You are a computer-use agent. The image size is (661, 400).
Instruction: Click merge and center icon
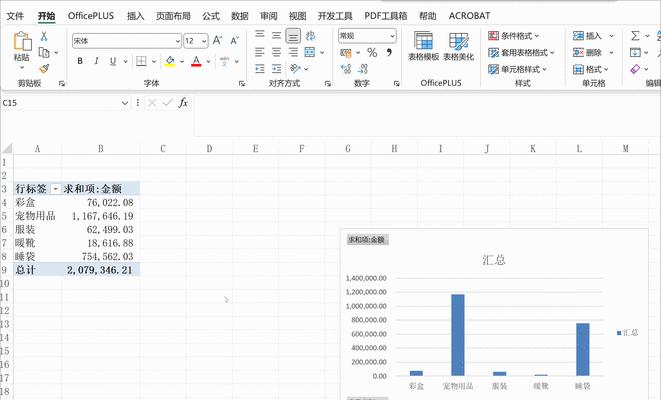coord(310,52)
